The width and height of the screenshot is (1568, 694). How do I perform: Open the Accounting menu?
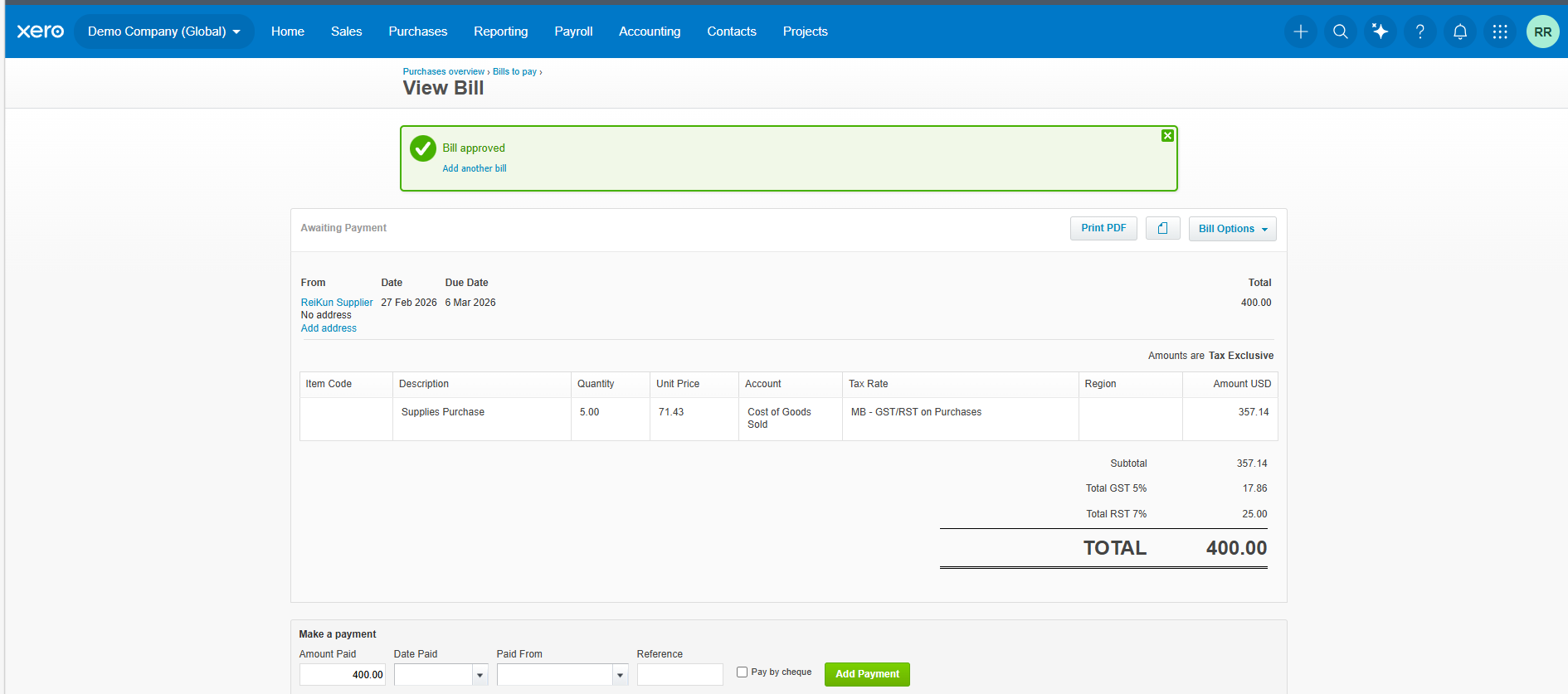point(650,32)
